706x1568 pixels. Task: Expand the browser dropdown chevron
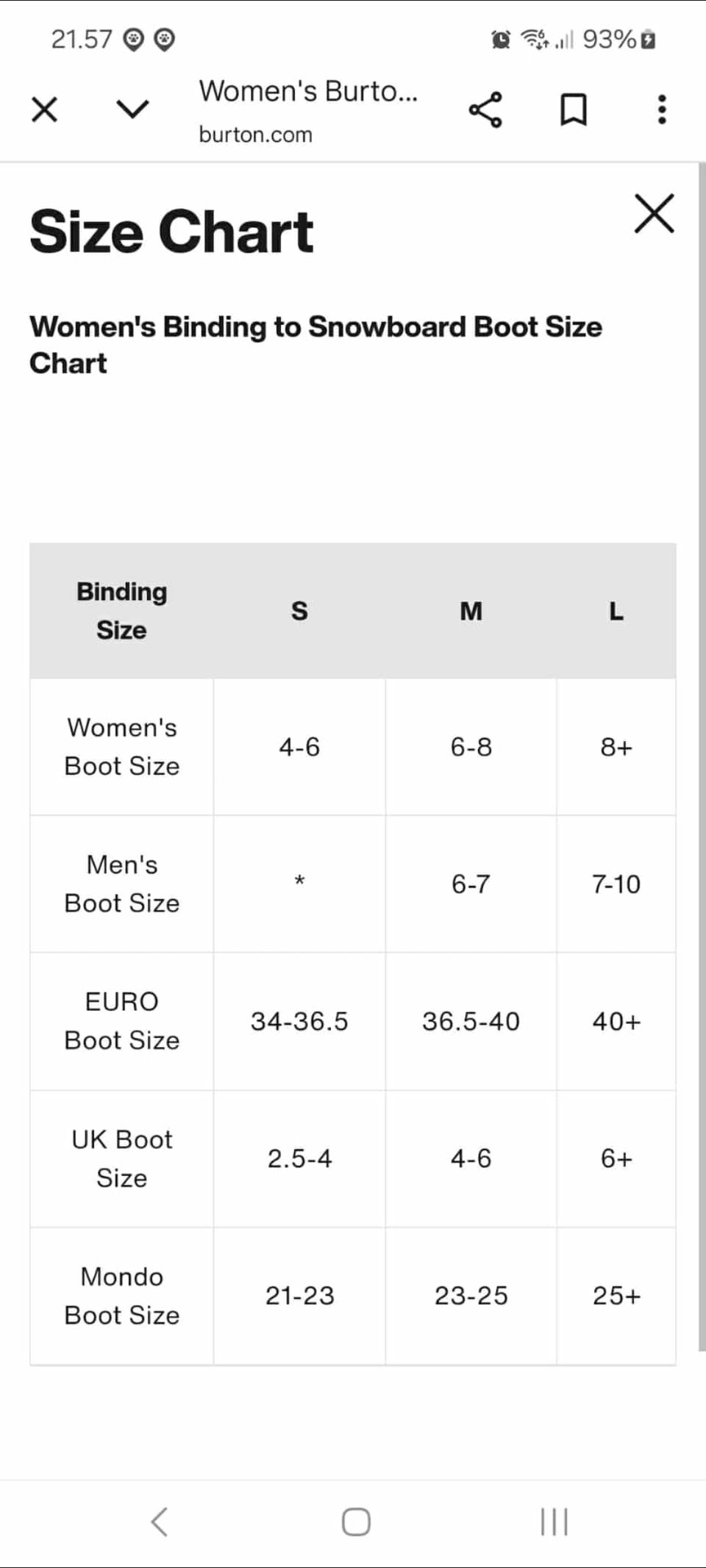coord(132,110)
